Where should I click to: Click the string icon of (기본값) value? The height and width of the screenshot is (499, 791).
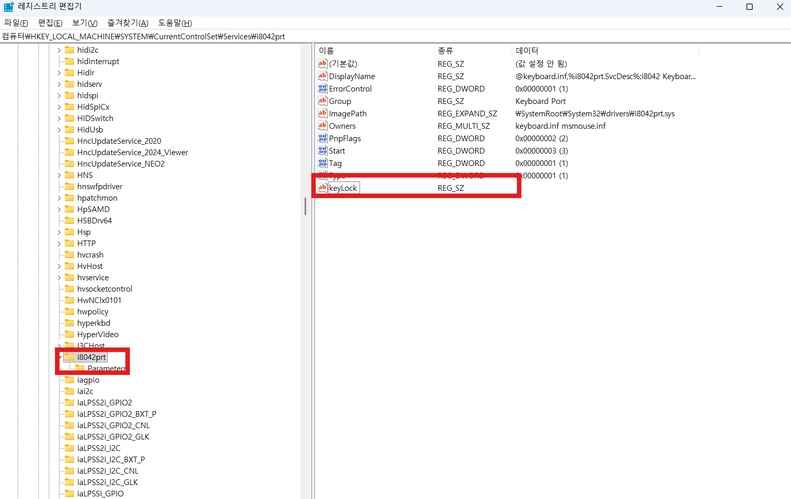coord(323,64)
